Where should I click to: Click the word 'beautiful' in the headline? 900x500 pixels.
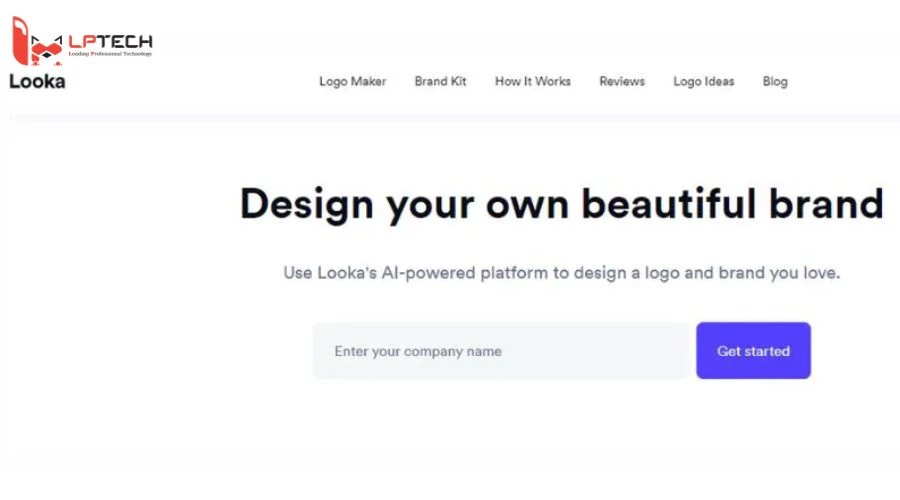pos(669,203)
